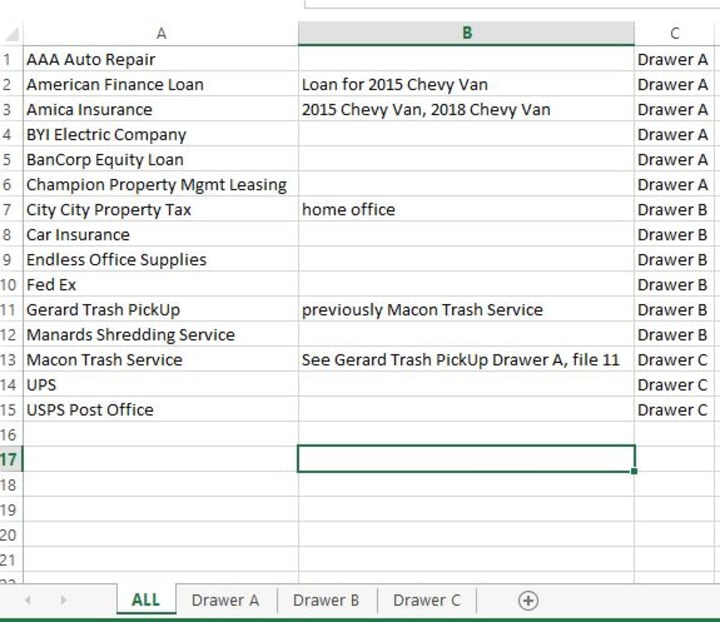Select Manards Shredding Service cell

(161, 335)
